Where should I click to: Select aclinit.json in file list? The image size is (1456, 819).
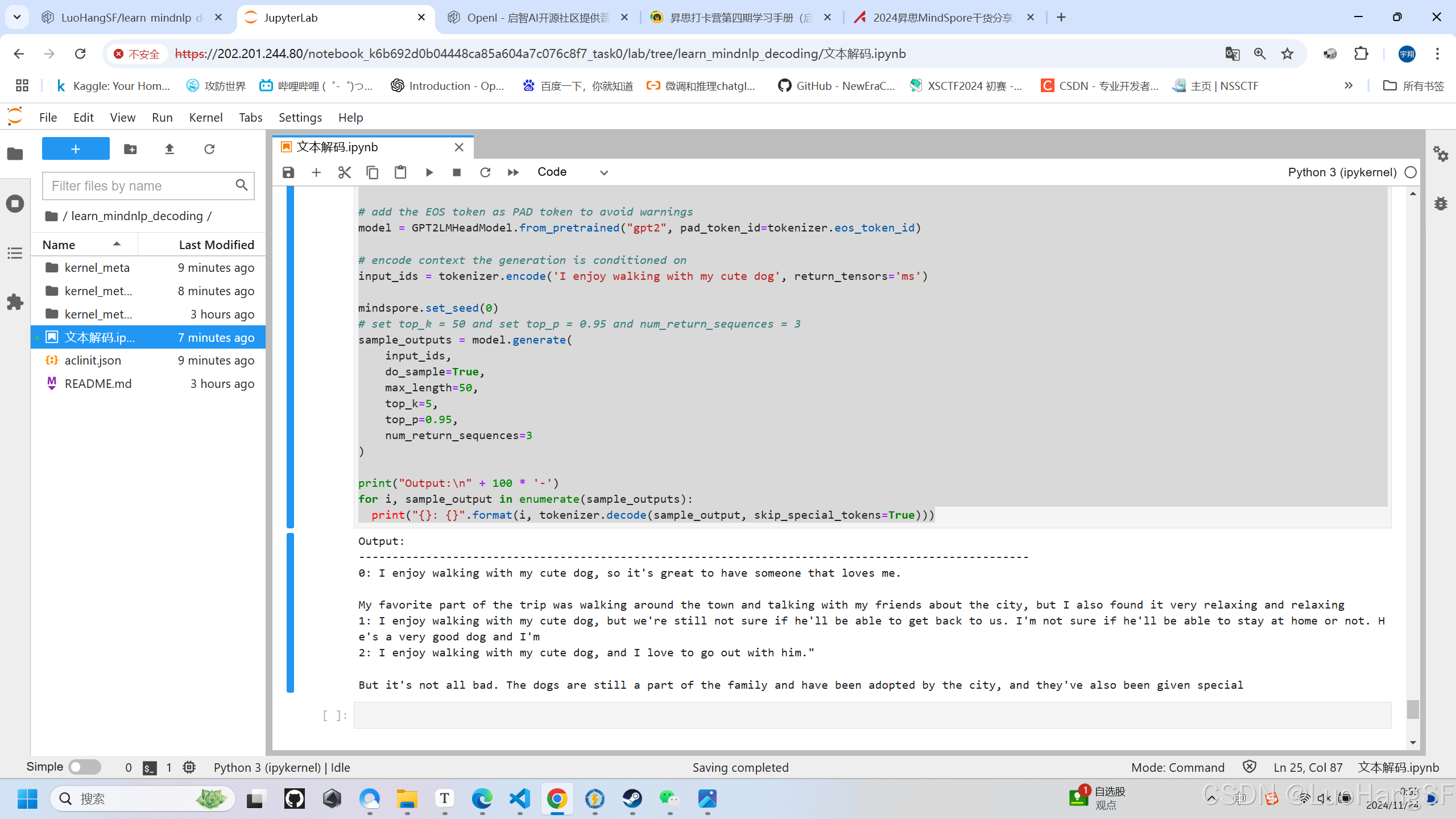tap(148, 361)
